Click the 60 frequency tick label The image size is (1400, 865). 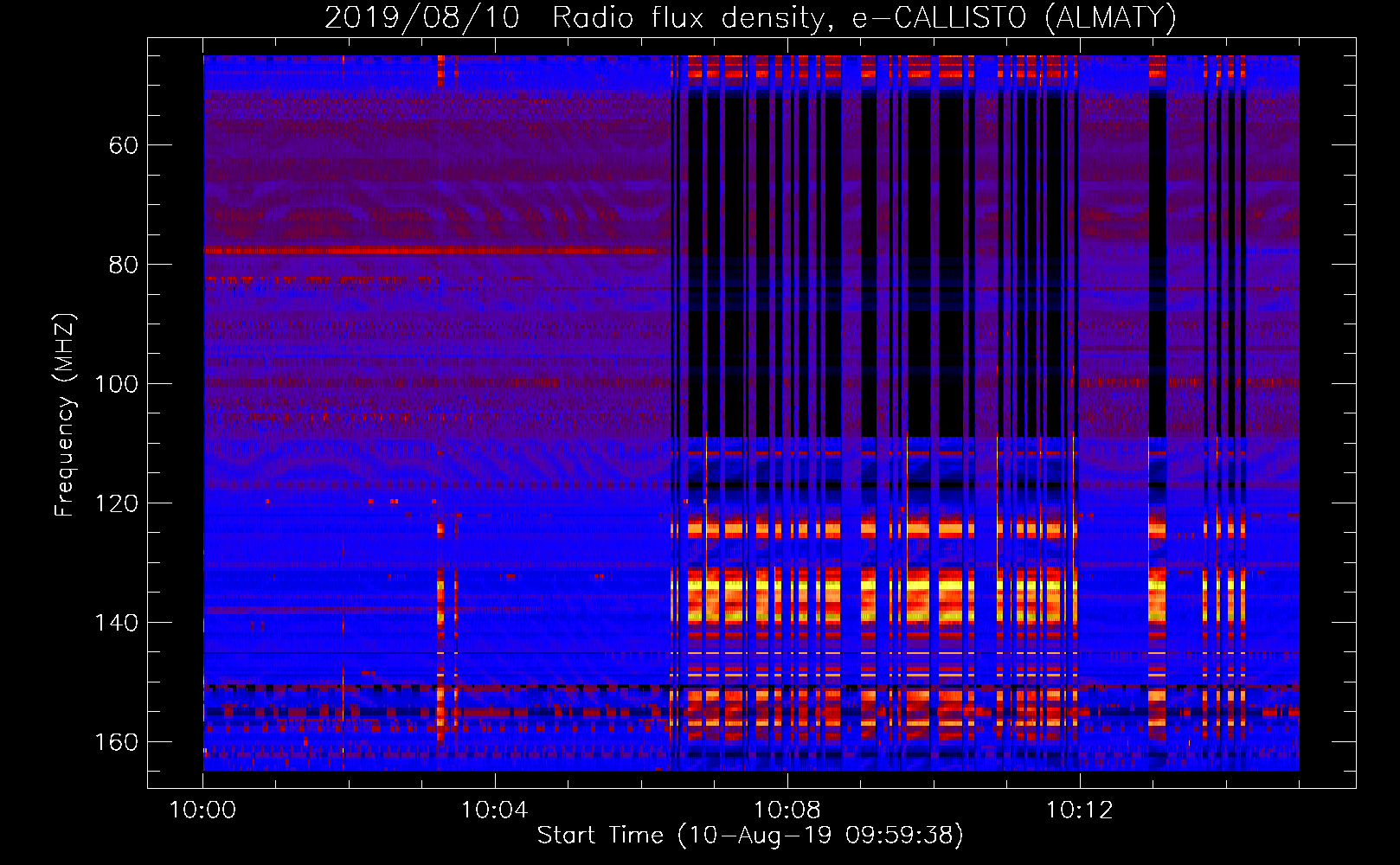point(124,145)
